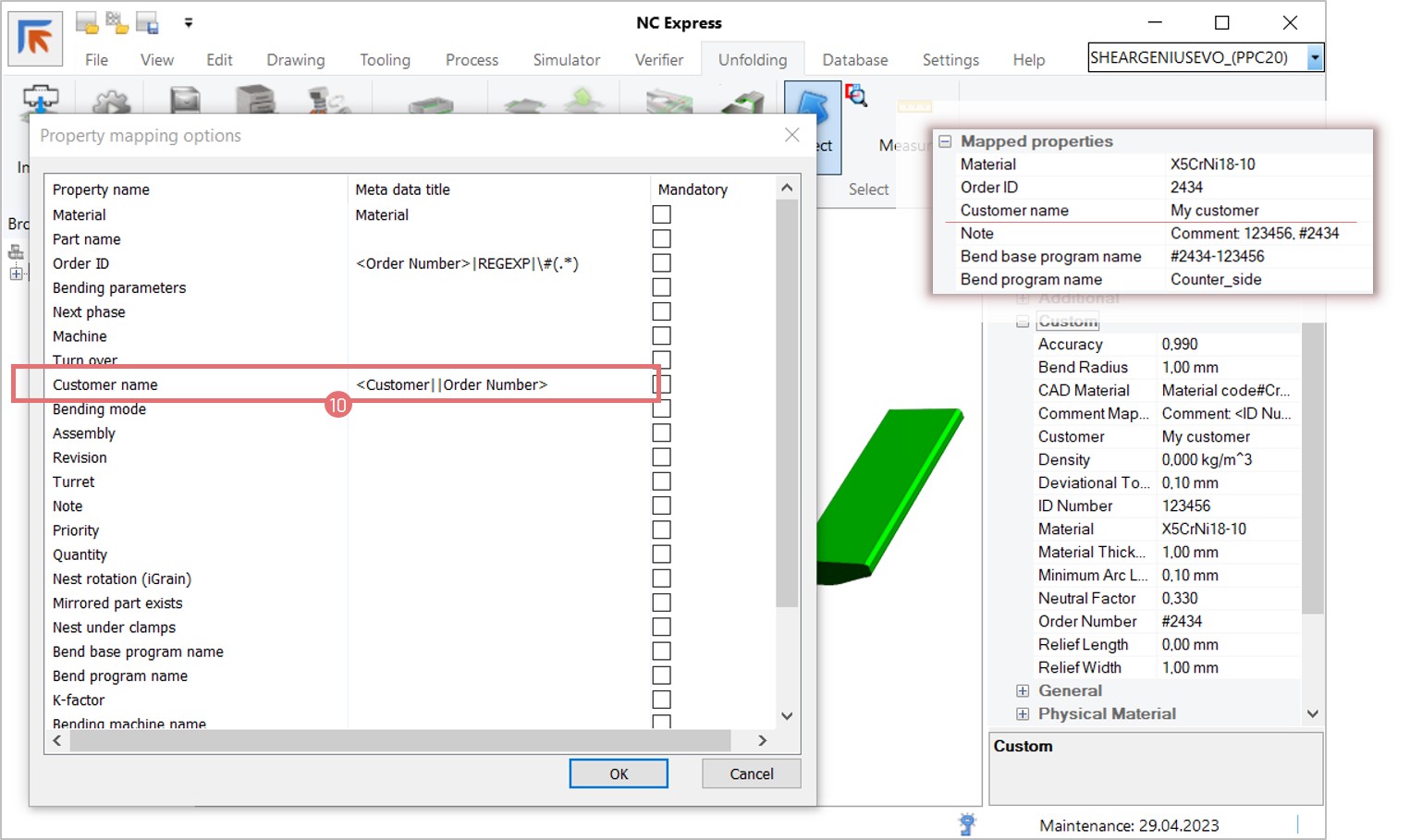Expand the General property group
Viewport: 1410px width, 840px height.
pos(1023,690)
